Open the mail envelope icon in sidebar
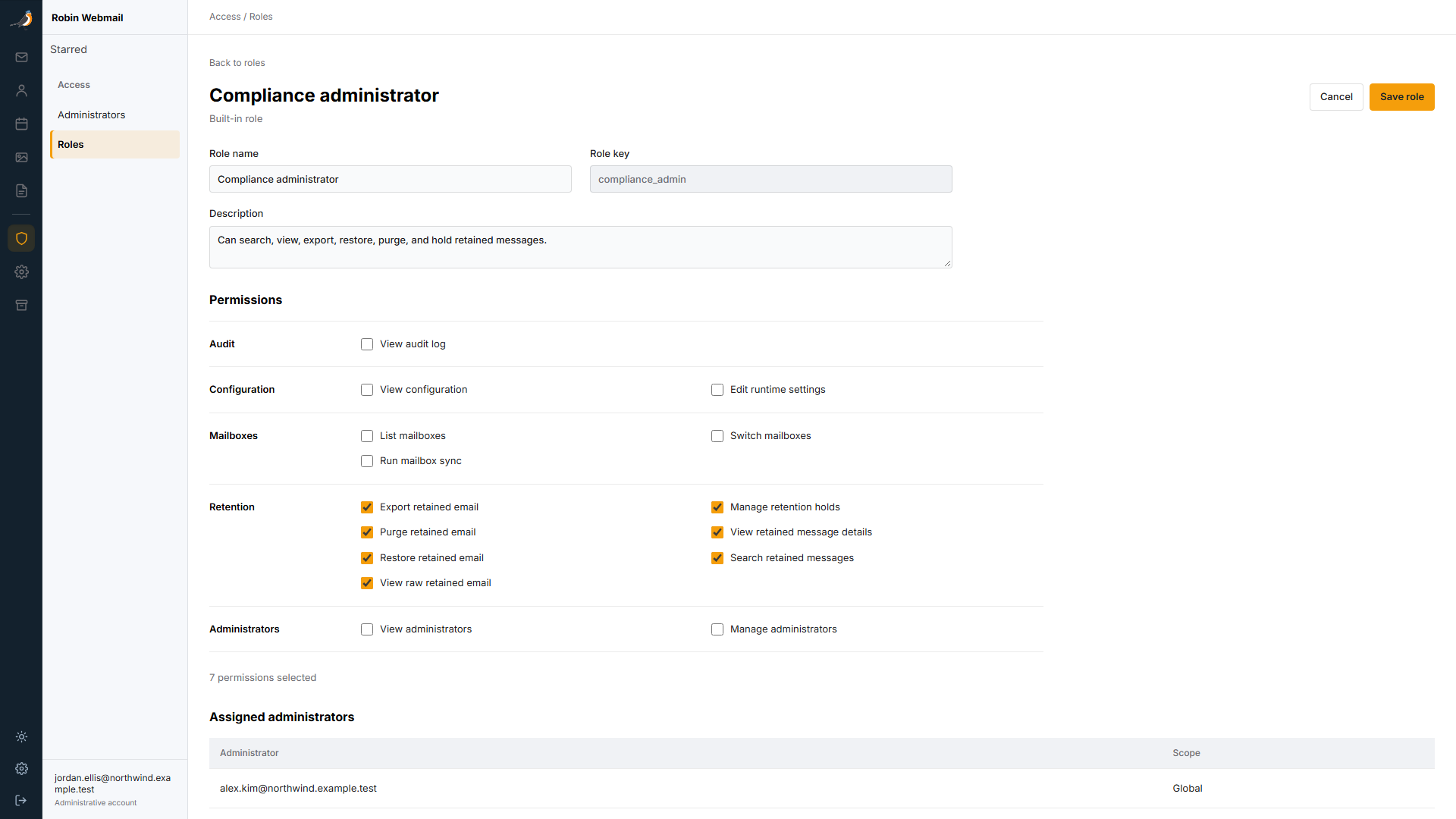The height and width of the screenshot is (819, 1456). [x=21, y=58]
